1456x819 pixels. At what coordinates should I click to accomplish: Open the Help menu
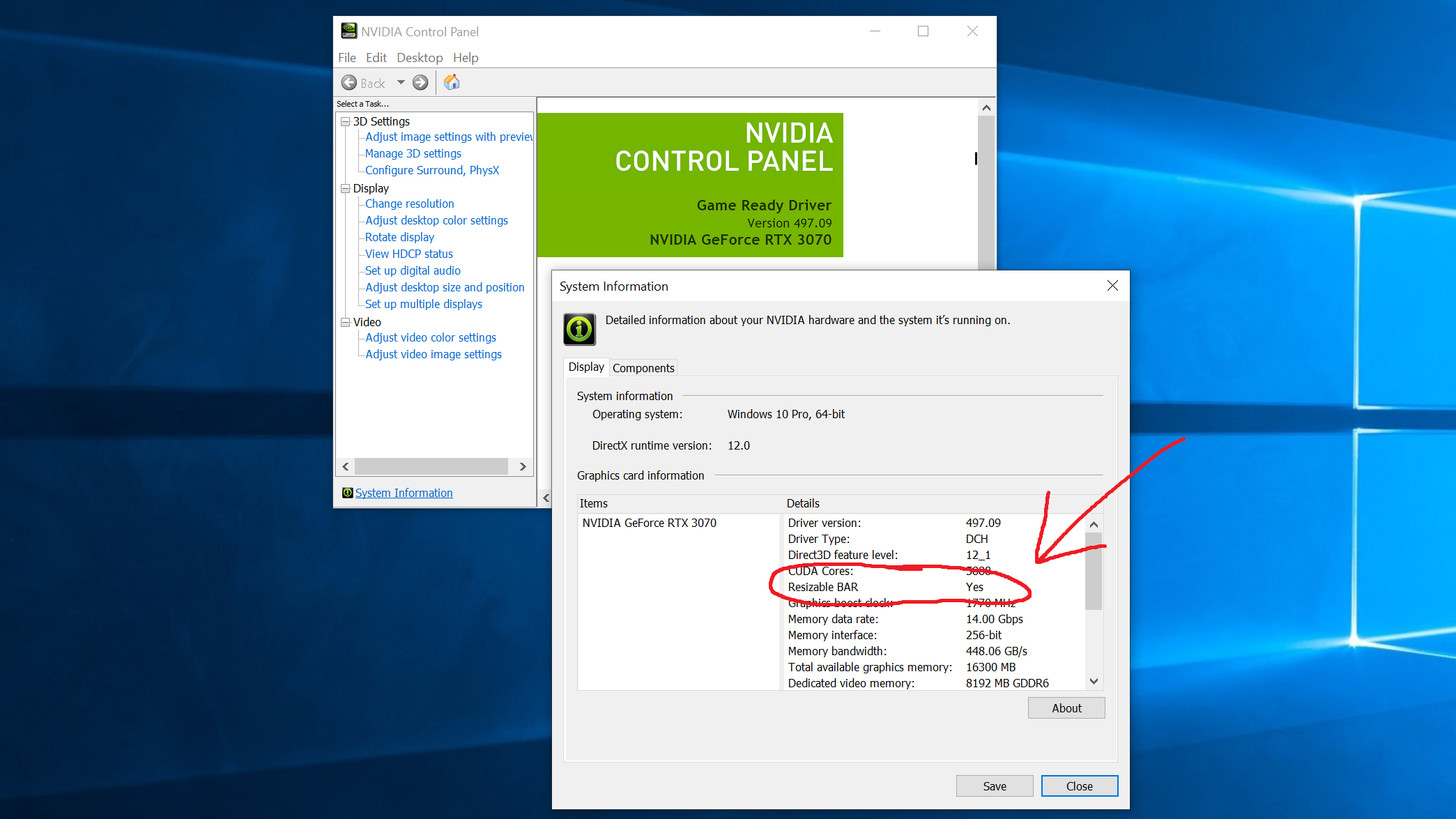[x=467, y=57]
